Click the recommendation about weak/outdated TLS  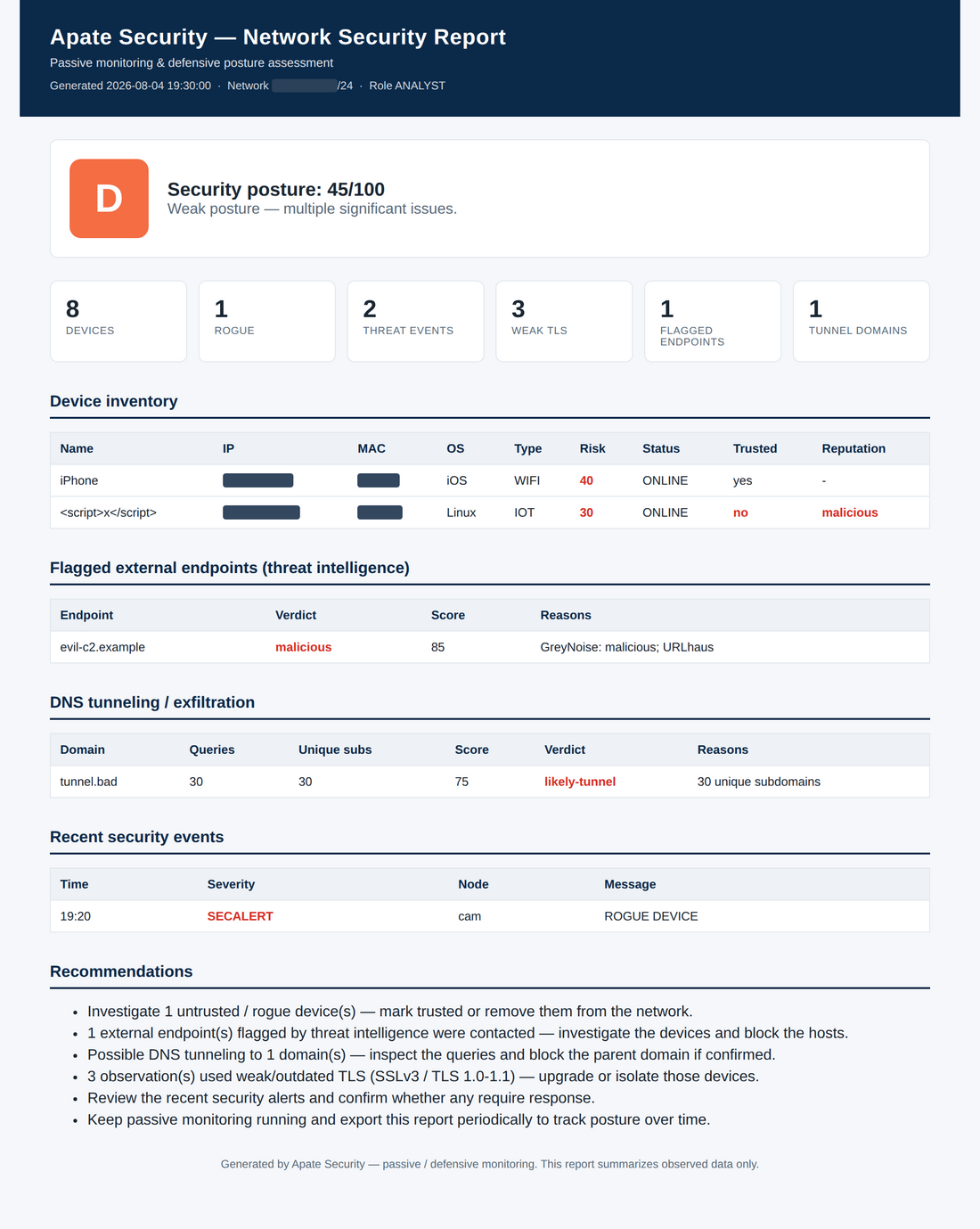pyautogui.click(x=423, y=1077)
